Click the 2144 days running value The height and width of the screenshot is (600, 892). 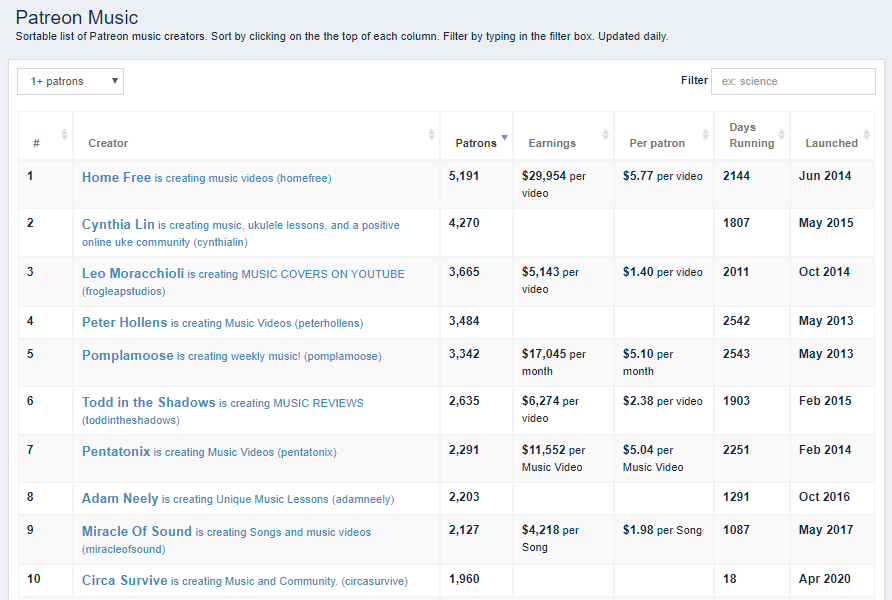click(x=736, y=176)
